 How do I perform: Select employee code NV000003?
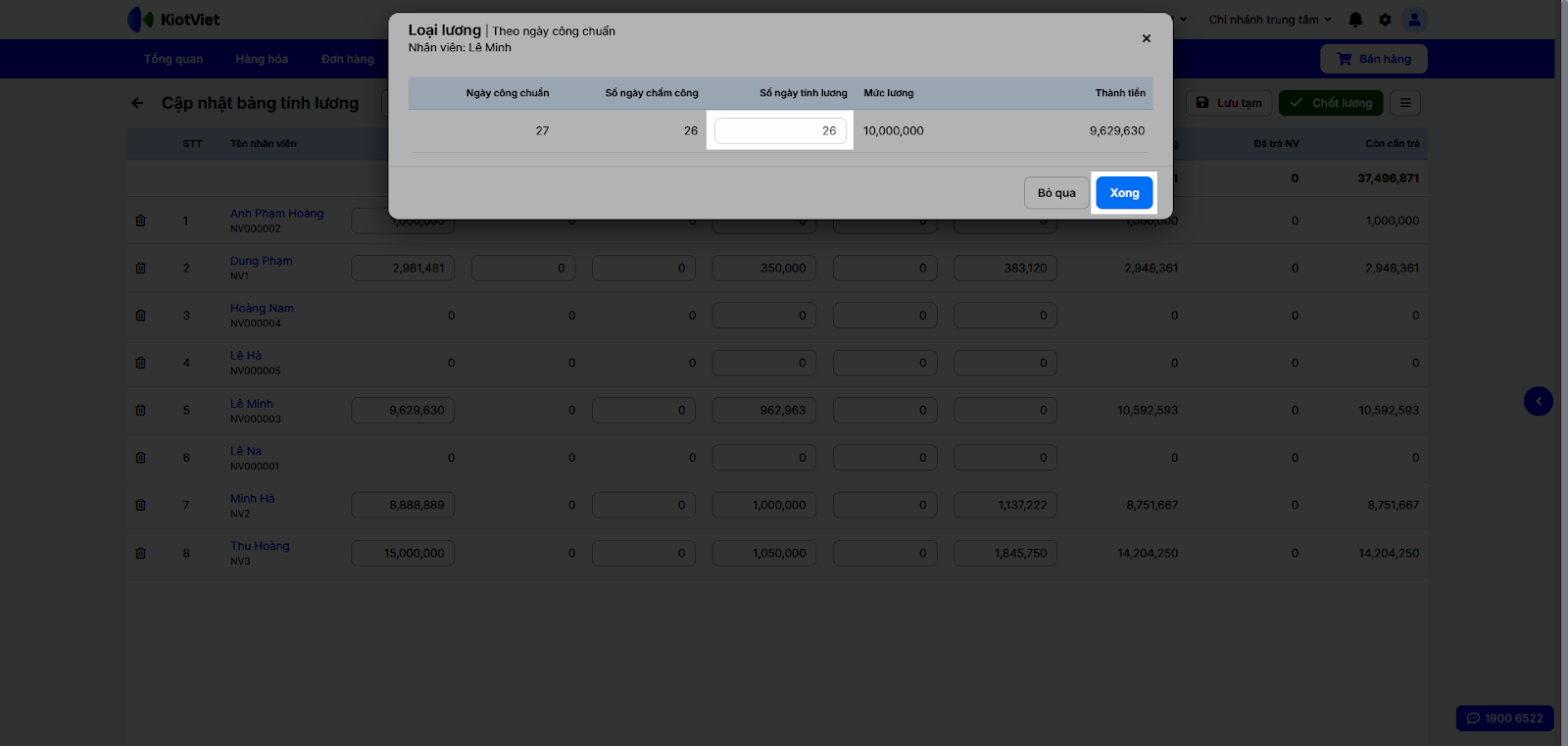pyautogui.click(x=256, y=419)
